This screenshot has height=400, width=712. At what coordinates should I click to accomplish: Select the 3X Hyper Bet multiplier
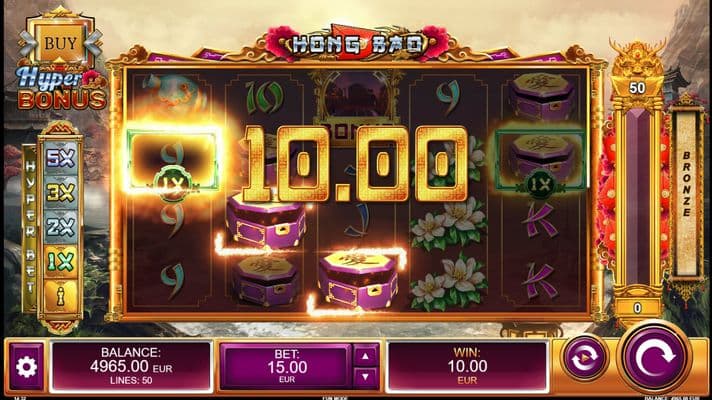click(60, 193)
